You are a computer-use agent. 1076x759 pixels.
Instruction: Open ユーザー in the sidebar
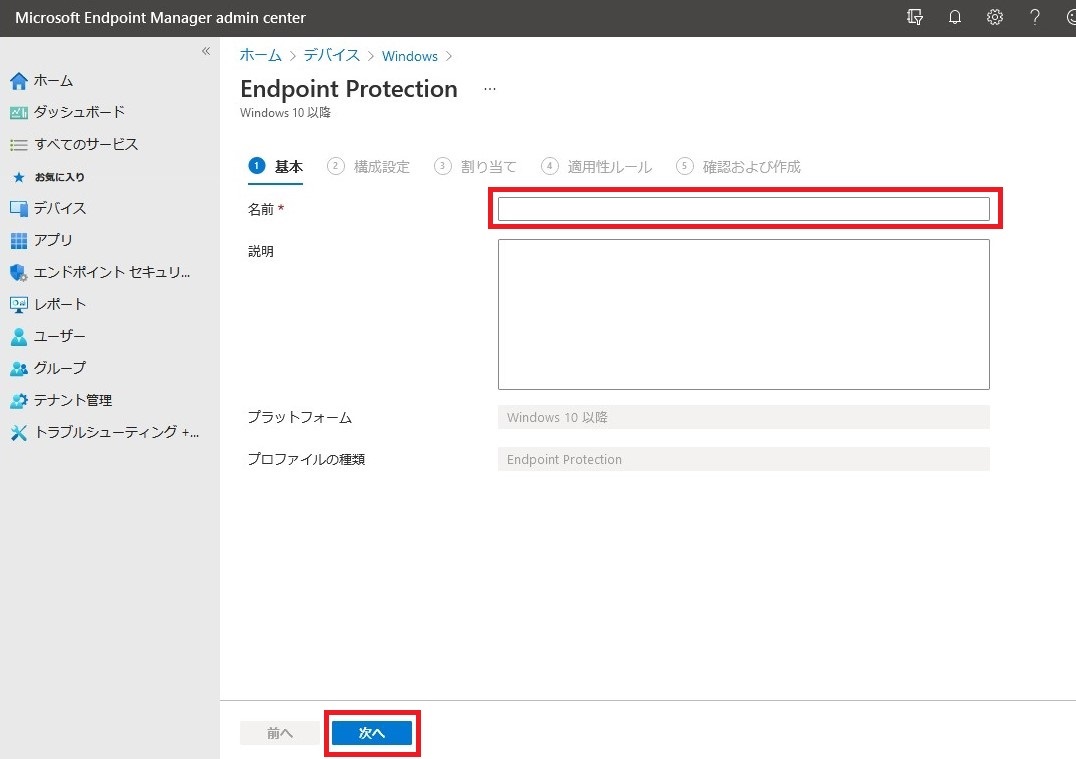(60, 336)
